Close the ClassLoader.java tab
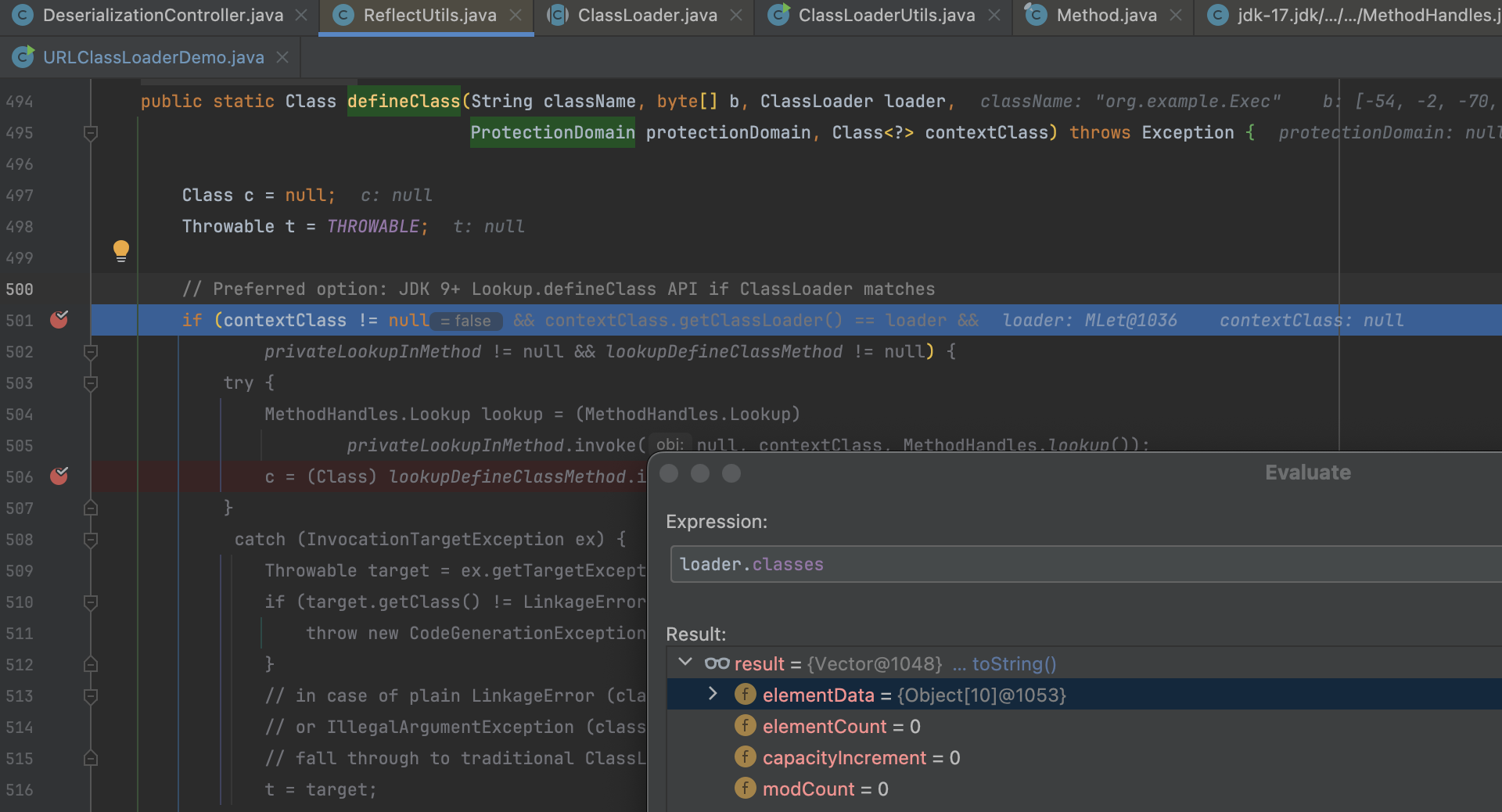Screen dimensions: 1502x812 click(x=736, y=16)
